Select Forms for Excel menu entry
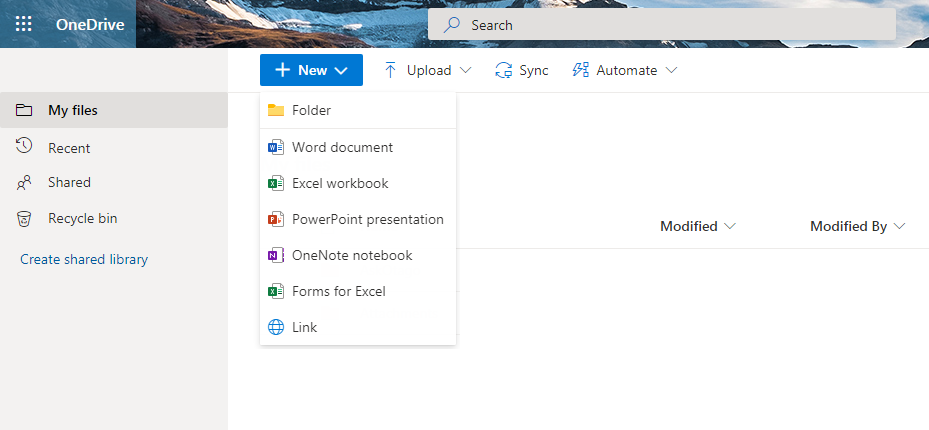 coord(338,291)
